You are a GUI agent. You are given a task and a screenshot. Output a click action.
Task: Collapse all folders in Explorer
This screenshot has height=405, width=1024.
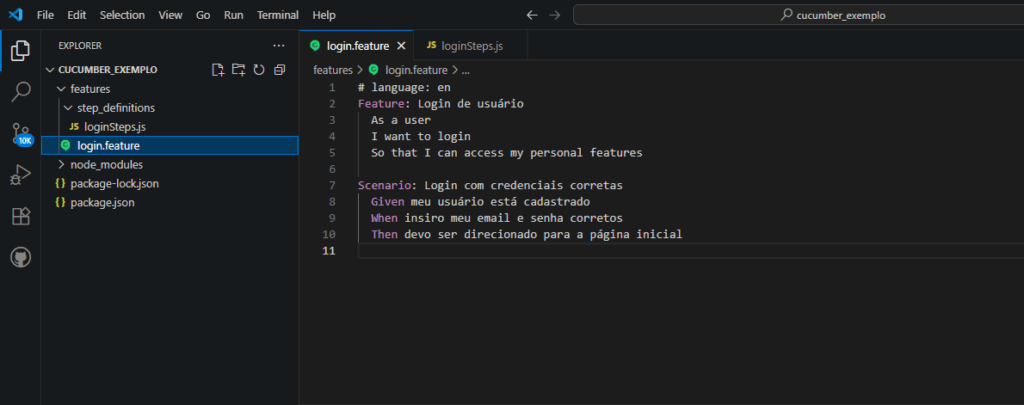279,70
